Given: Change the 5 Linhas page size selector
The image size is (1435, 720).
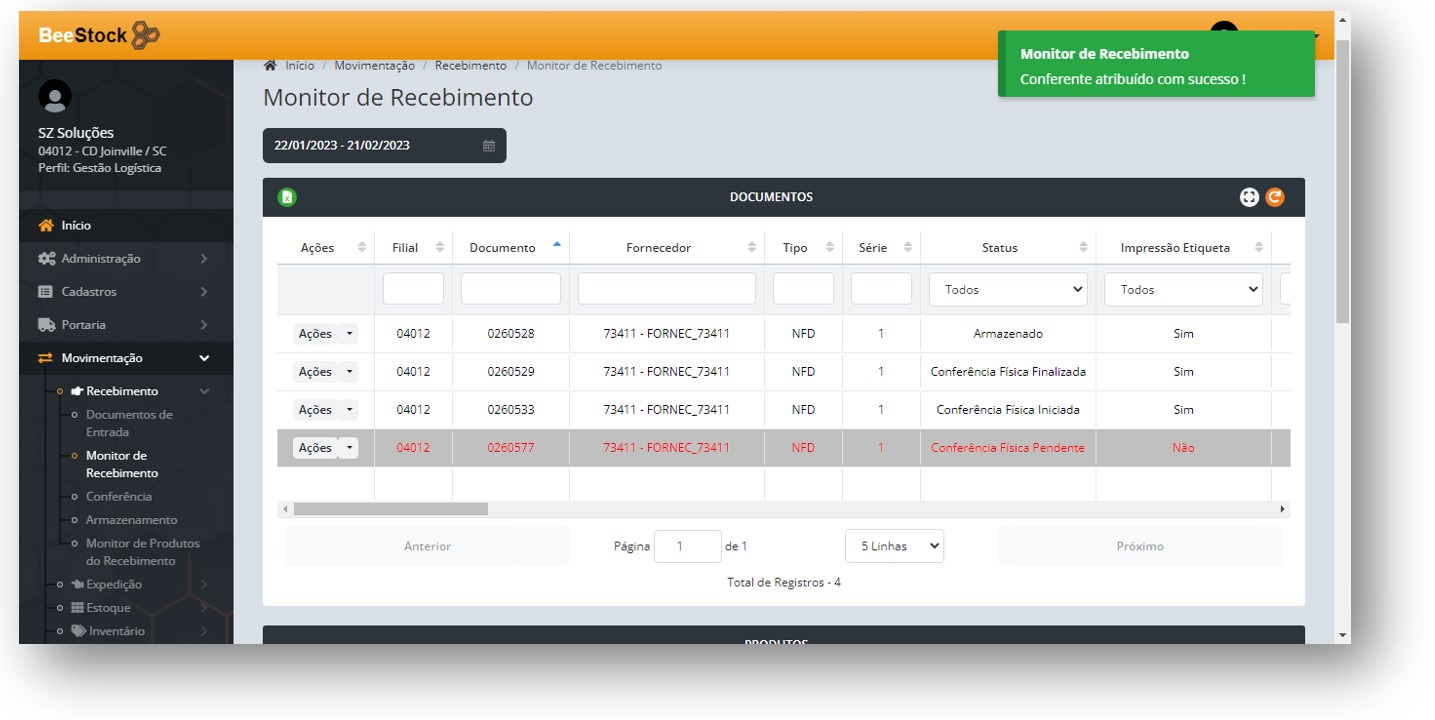Looking at the screenshot, I should coord(894,546).
